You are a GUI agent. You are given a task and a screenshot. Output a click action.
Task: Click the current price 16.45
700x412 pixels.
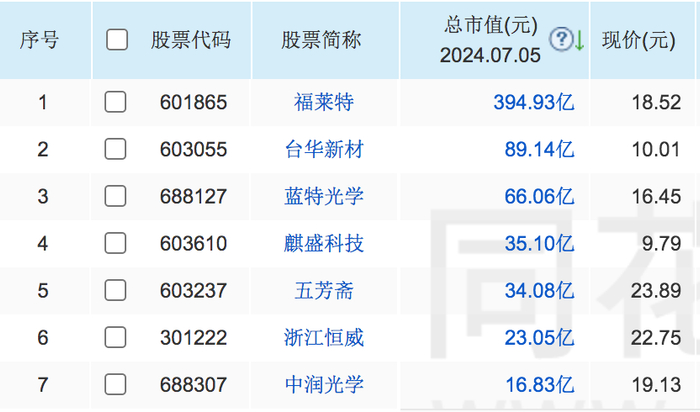[x=656, y=196]
